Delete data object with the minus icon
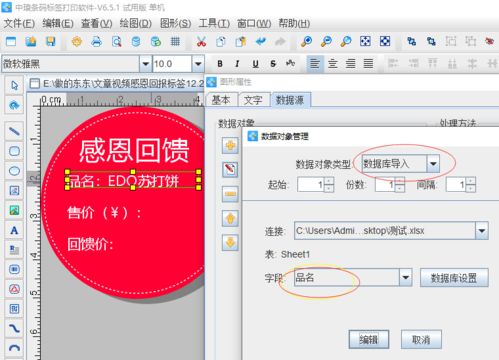This screenshot has height=360, width=499. pos(230,194)
